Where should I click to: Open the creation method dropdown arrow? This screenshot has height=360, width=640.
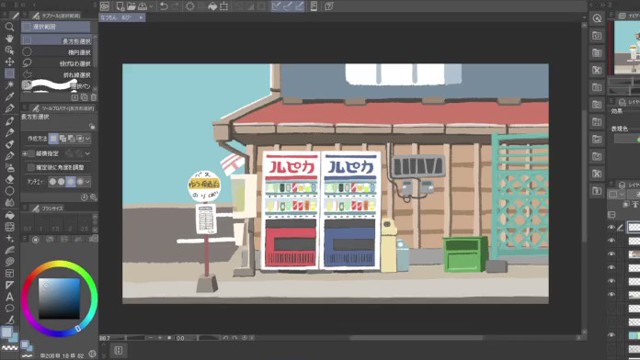pyautogui.click(x=88, y=139)
